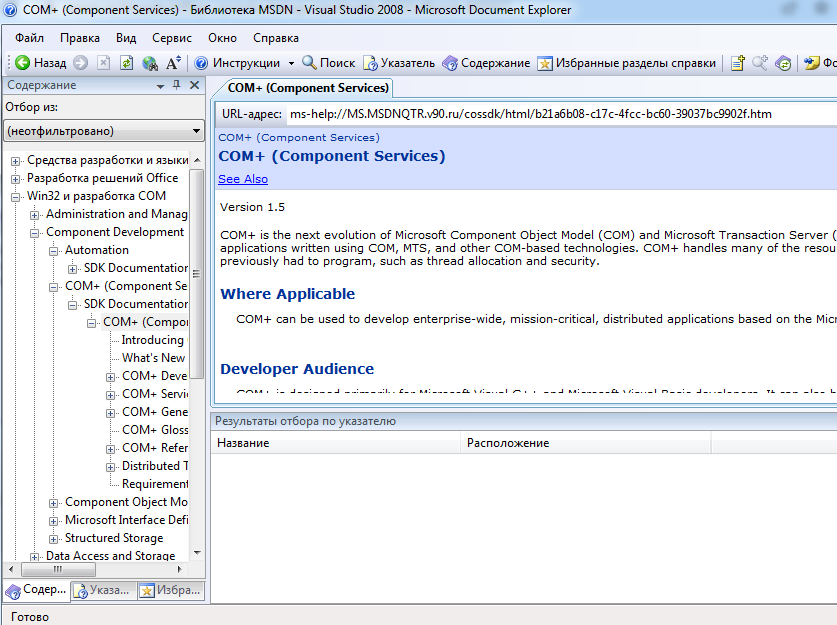Click tree horizontal scroll right arrow
The width and height of the screenshot is (837, 625).
pos(180,569)
